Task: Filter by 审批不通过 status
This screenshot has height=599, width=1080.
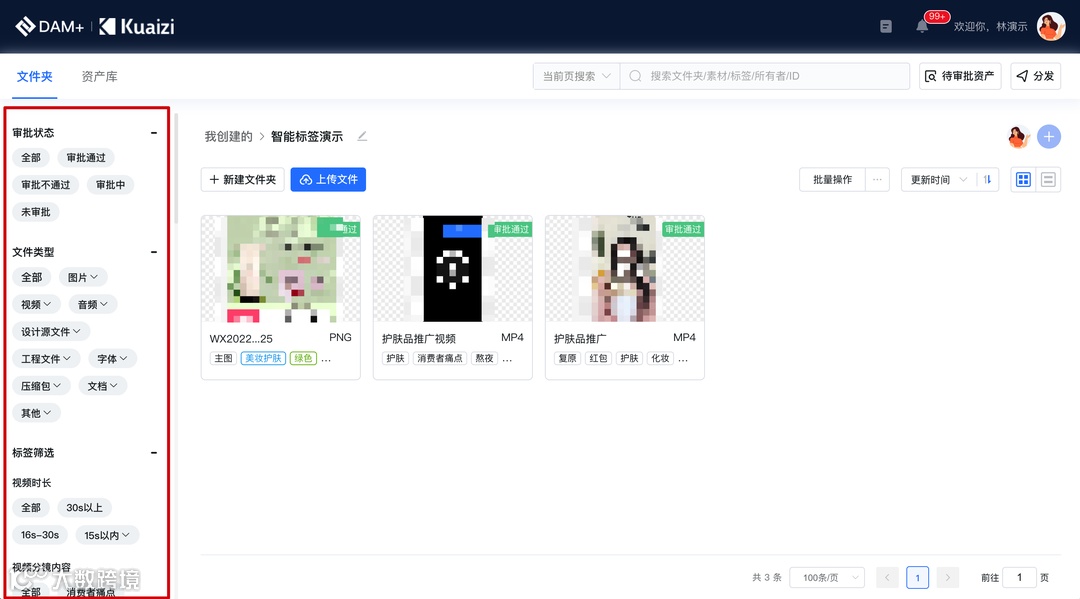Action: [x=45, y=185]
